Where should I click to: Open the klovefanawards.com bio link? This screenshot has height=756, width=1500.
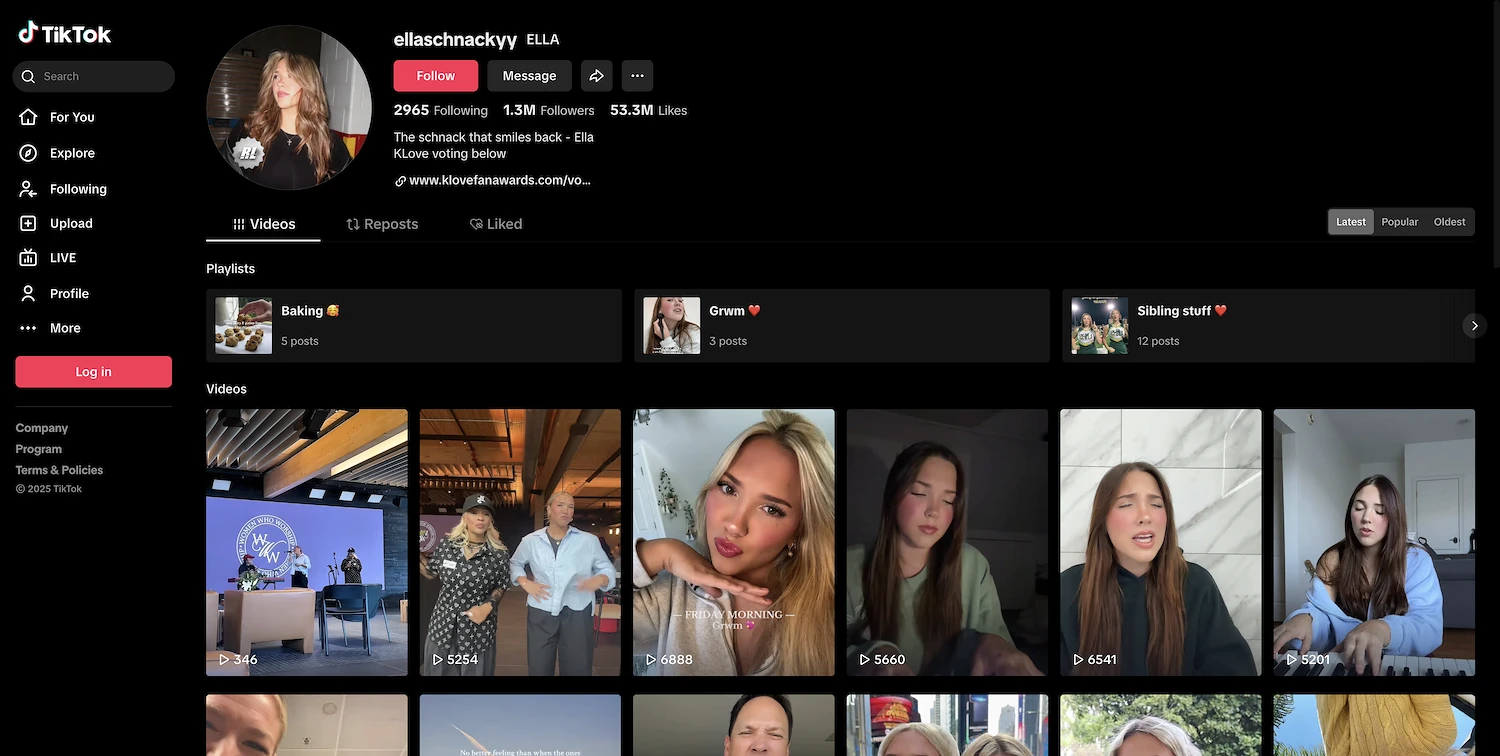pos(499,181)
